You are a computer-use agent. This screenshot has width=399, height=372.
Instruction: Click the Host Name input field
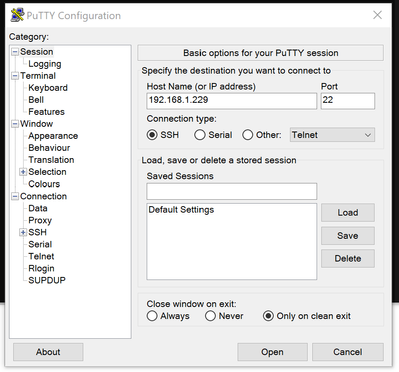click(x=232, y=101)
